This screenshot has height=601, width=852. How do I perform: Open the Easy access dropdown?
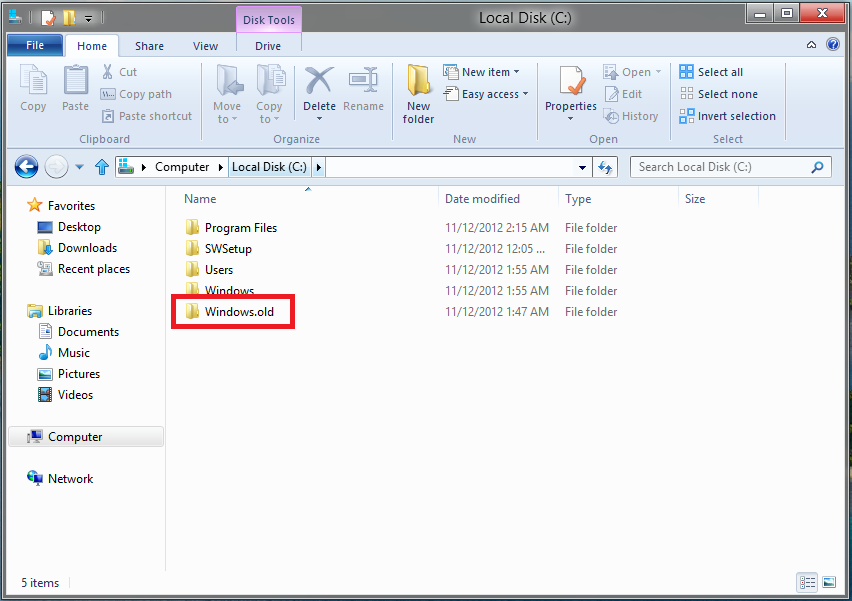tap(486, 94)
